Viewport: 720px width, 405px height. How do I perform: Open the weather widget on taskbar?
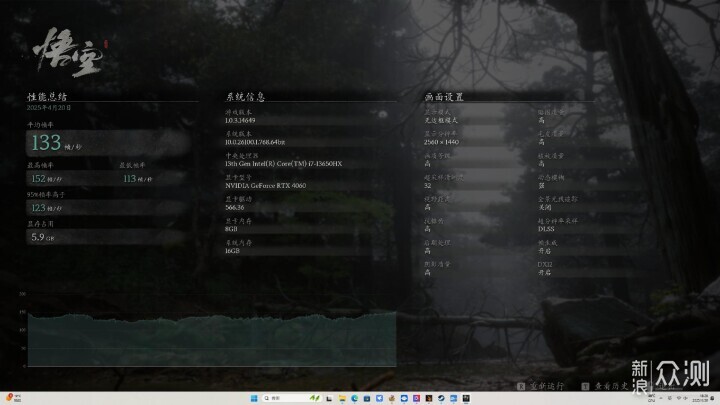coord(14,398)
